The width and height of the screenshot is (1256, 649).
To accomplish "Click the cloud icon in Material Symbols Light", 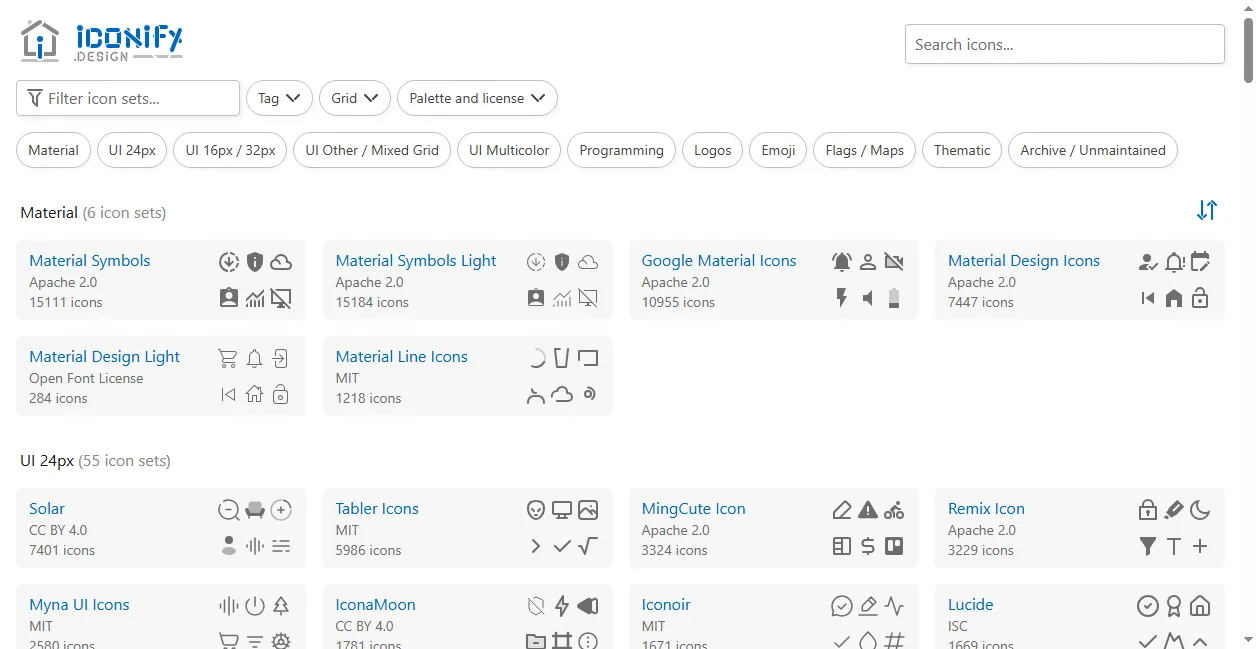I will [x=588, y=262].
